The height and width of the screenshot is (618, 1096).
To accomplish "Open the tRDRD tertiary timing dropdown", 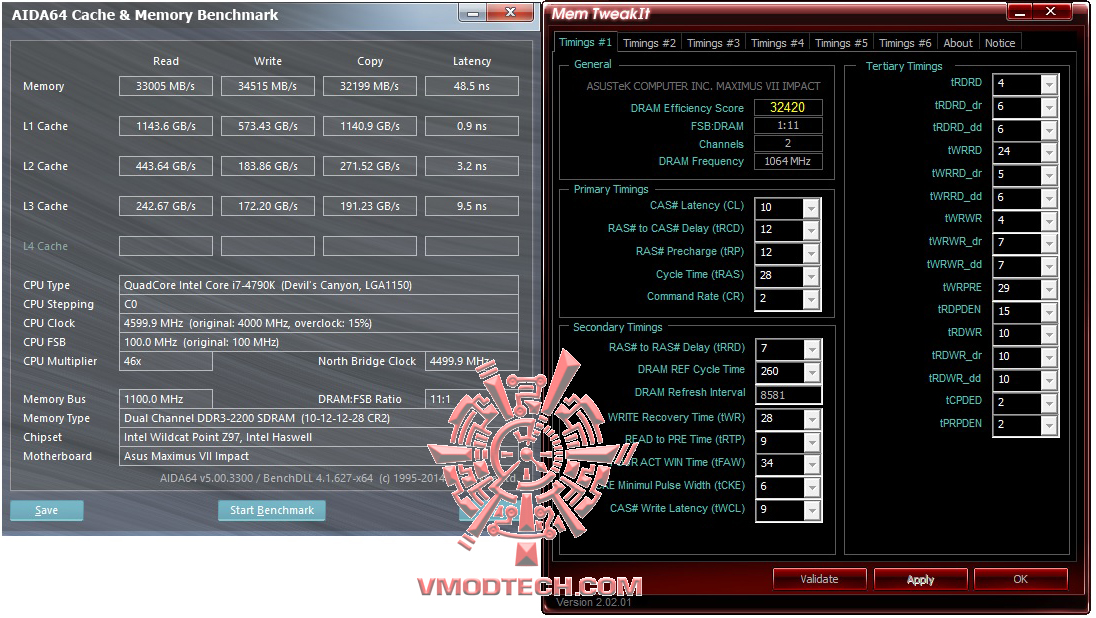I will pyautogui.click(x=1048, y=84).
